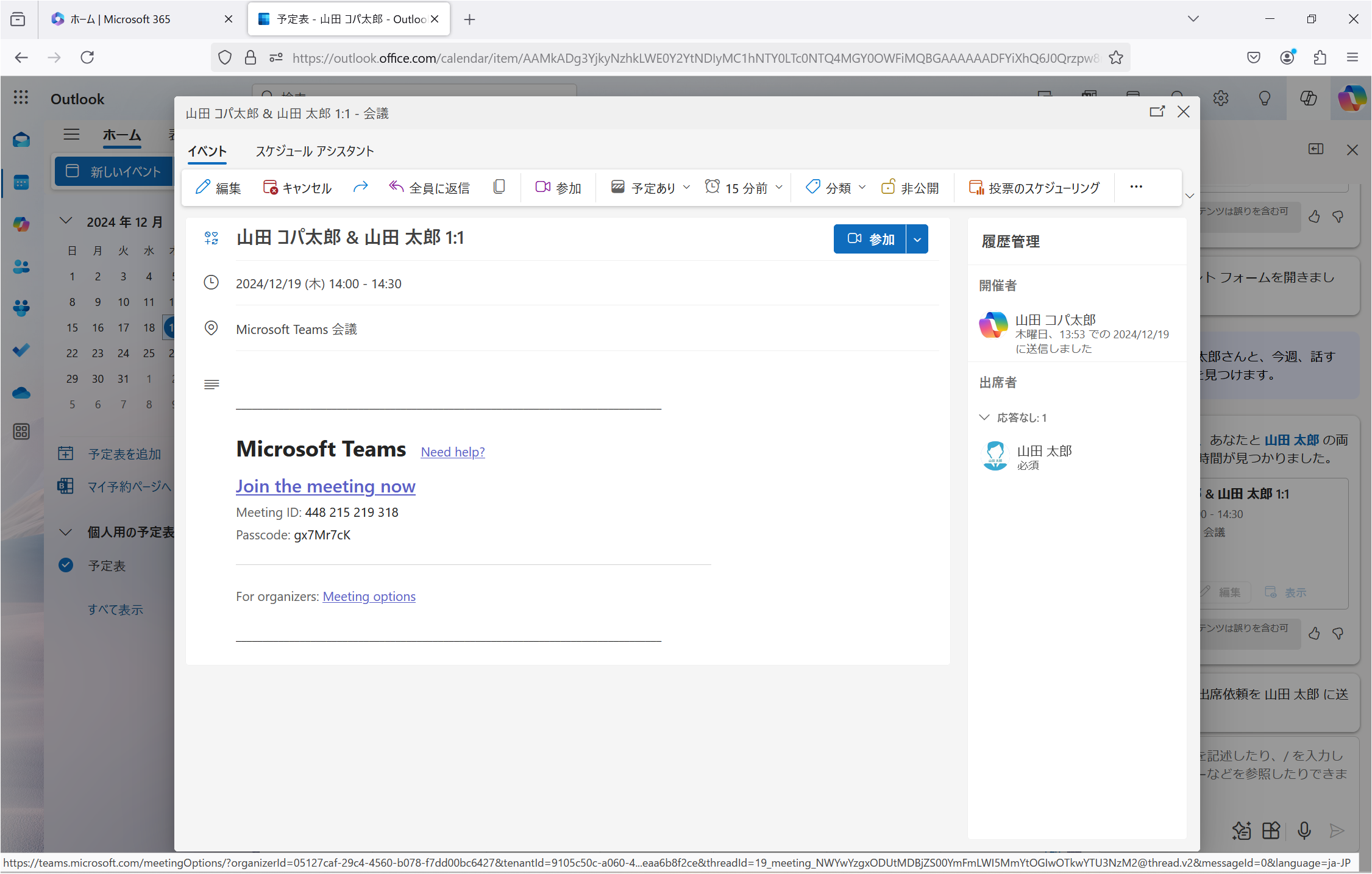This screenshot has height=874, width=1372.
Task: Pop out the event in new window
Action: (x=1157, y=112)
